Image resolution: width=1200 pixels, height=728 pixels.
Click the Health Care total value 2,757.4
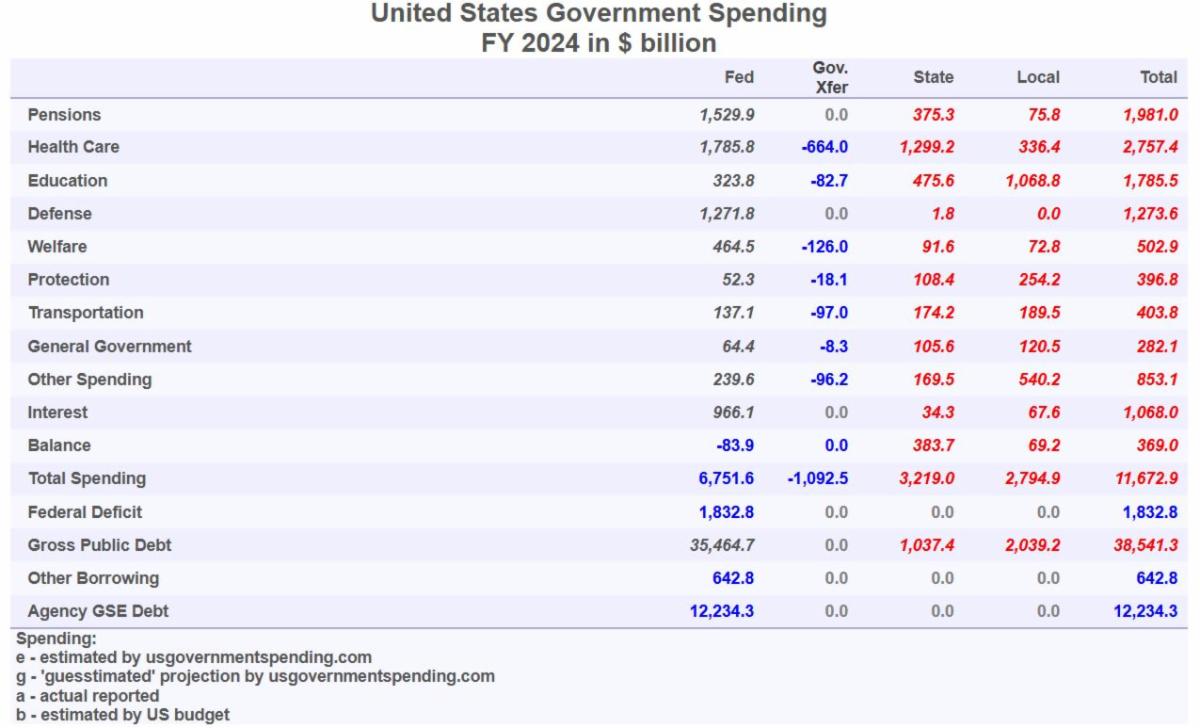coord(1149,147)
